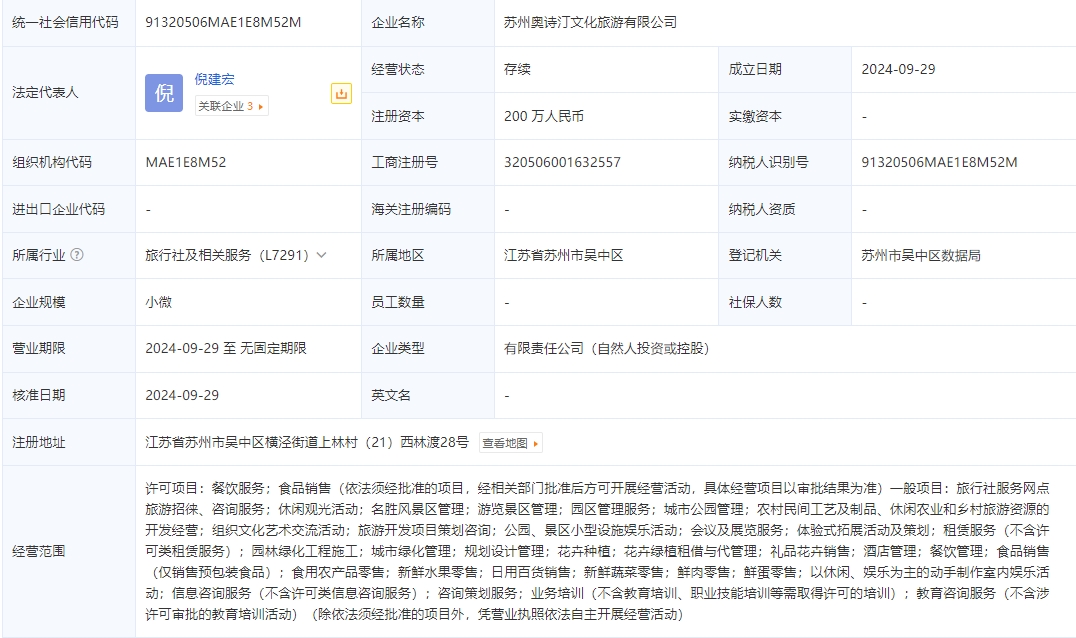Click company type 有限责任公司（自然人投资或控股）

[x=607, y=348]
